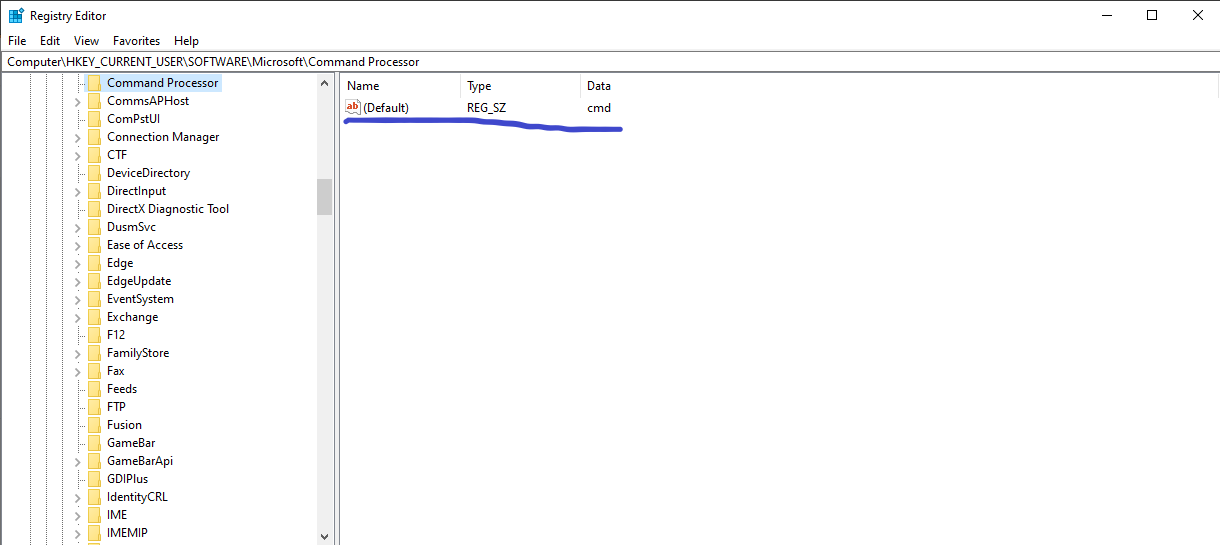Expand the Edge key

pos(77,263)
